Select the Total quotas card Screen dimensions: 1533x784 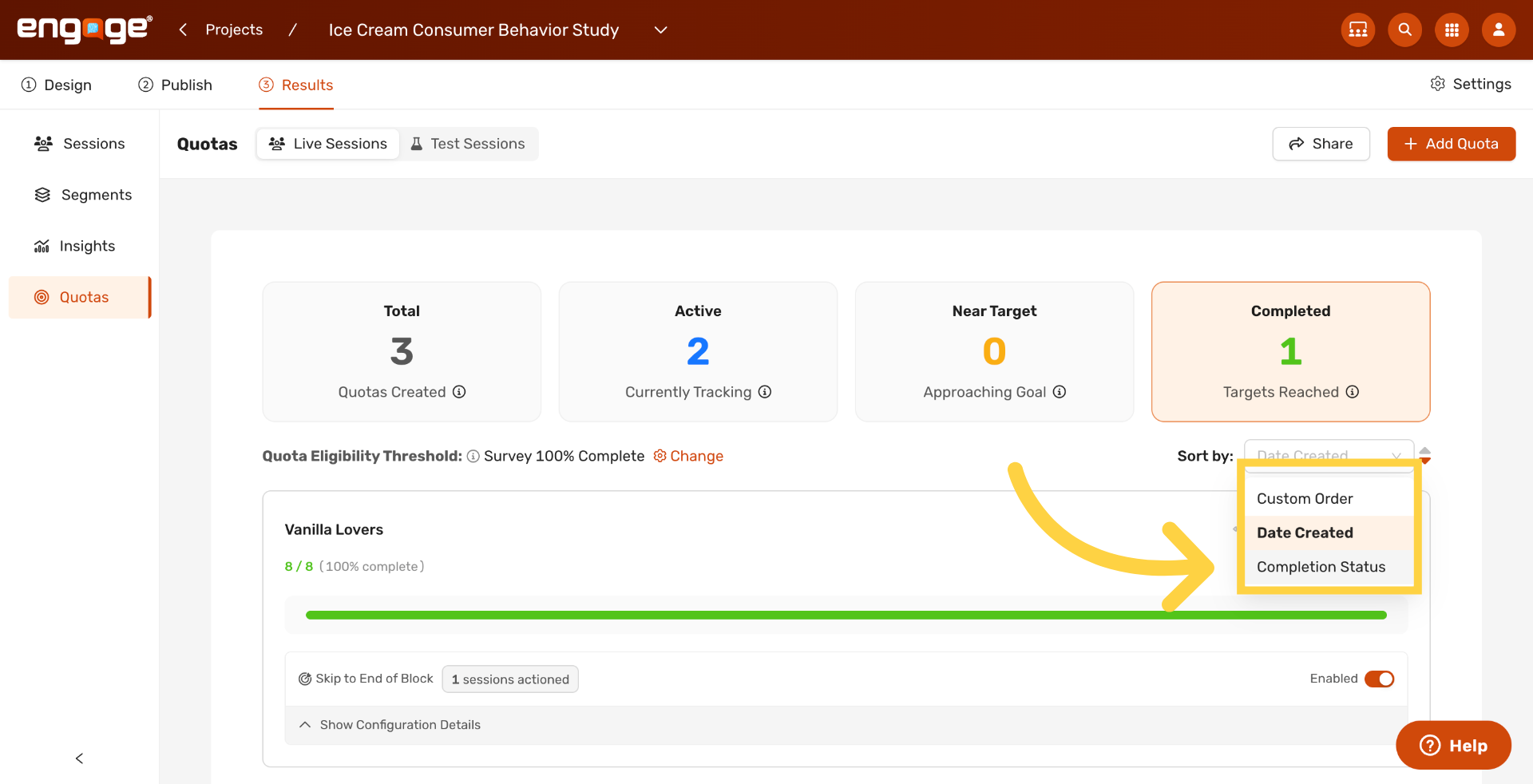pos(402,351)
